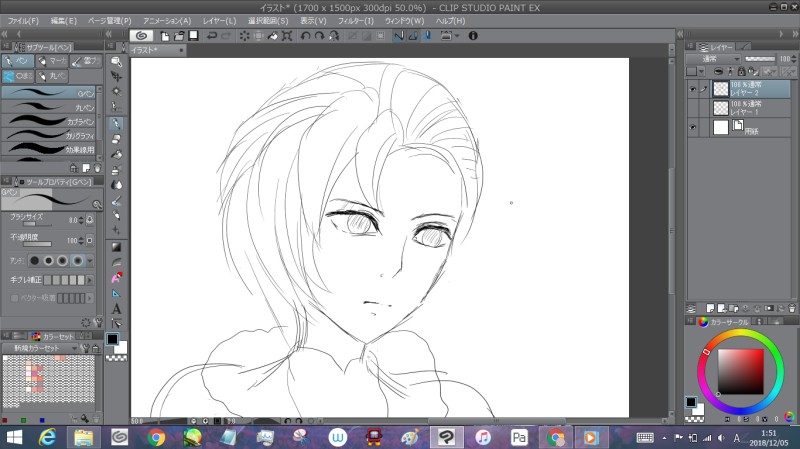Select the 効果線用 brush preset
This screenshot has width=800, height=449.
click(x=49, y=149)
